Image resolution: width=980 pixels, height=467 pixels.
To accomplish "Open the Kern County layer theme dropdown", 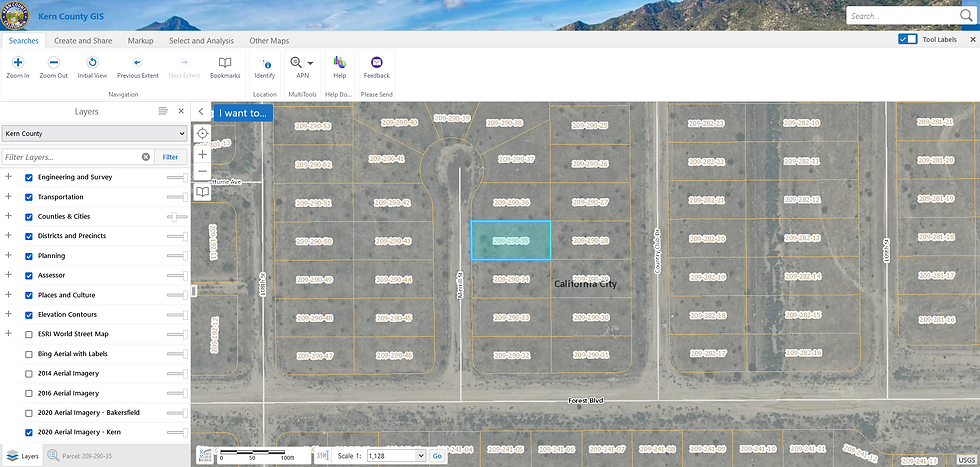I will pos(94,133).
